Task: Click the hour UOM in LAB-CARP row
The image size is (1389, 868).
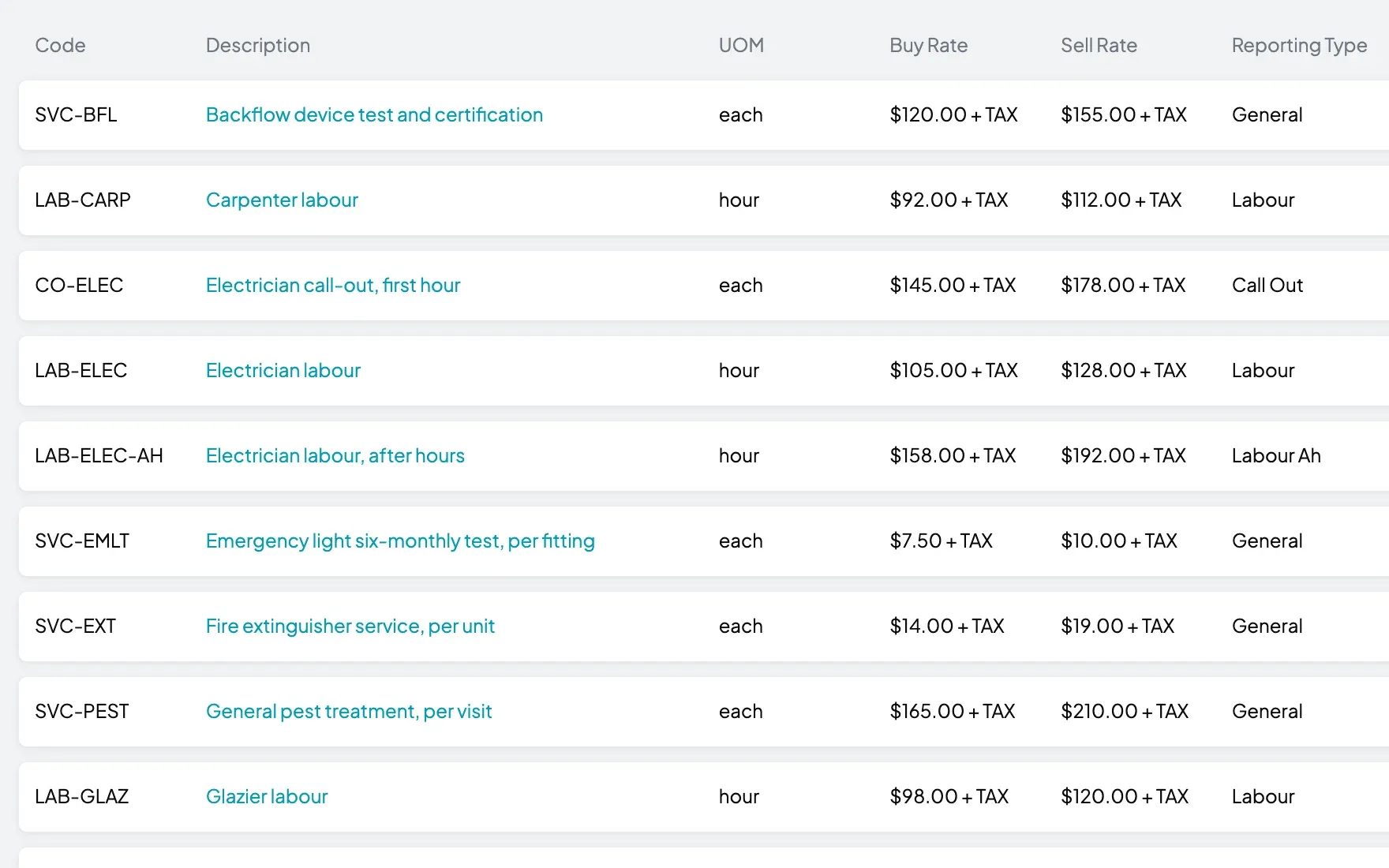Action: point(739,200)
